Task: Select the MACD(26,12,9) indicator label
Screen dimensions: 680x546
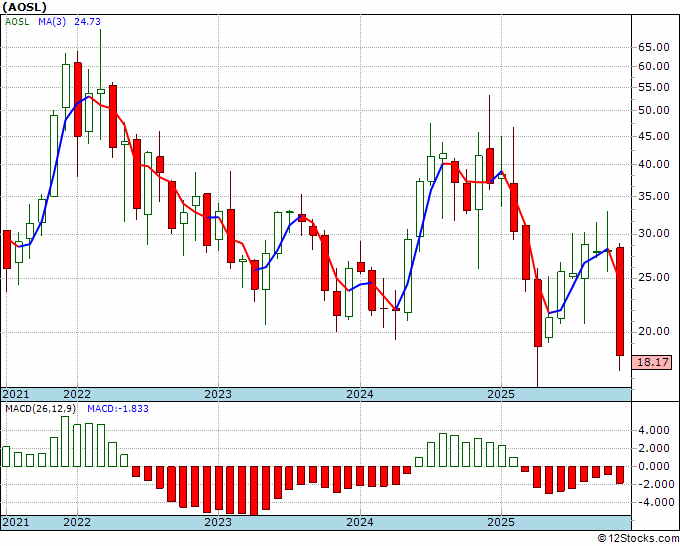Action: (x=41, y=409)
